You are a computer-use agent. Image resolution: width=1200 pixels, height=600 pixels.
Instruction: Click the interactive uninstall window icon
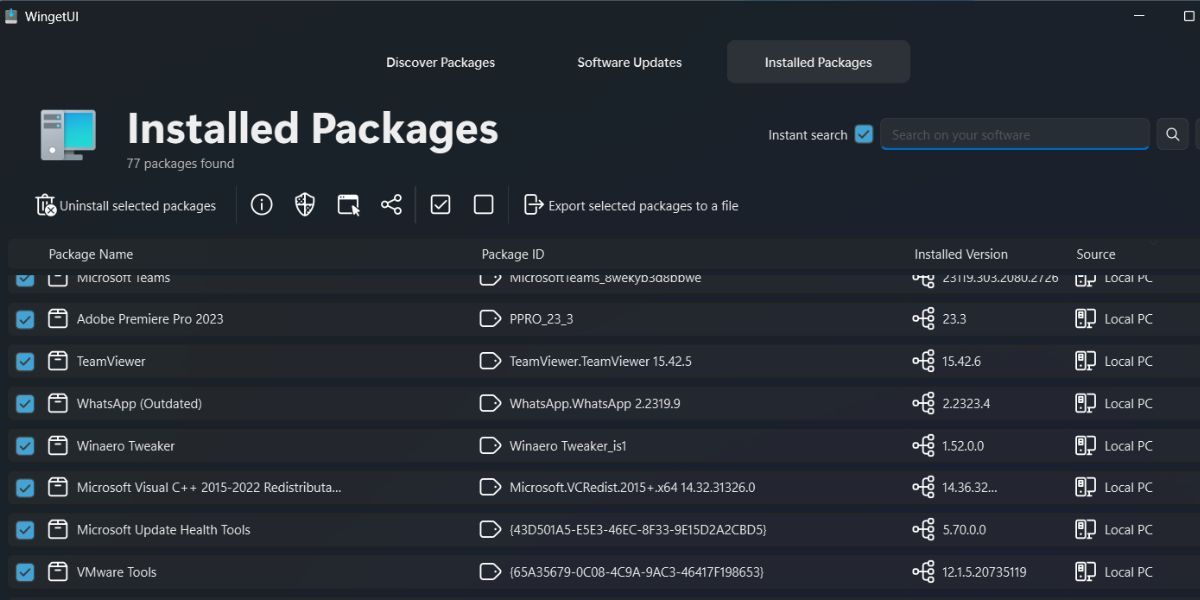click(348, 205)
